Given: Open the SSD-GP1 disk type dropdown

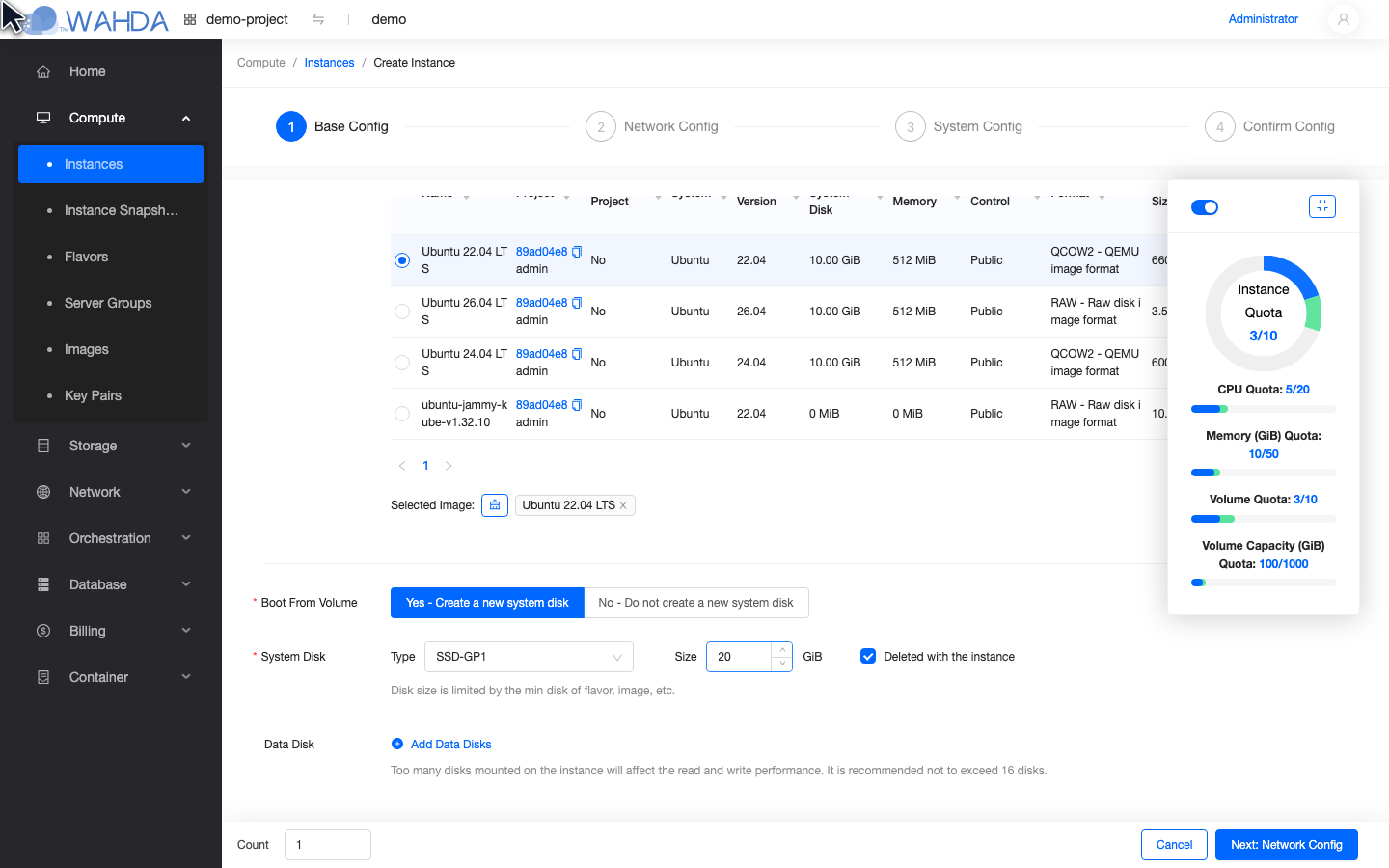Looking at the screenshot, I should coord(529,657).
